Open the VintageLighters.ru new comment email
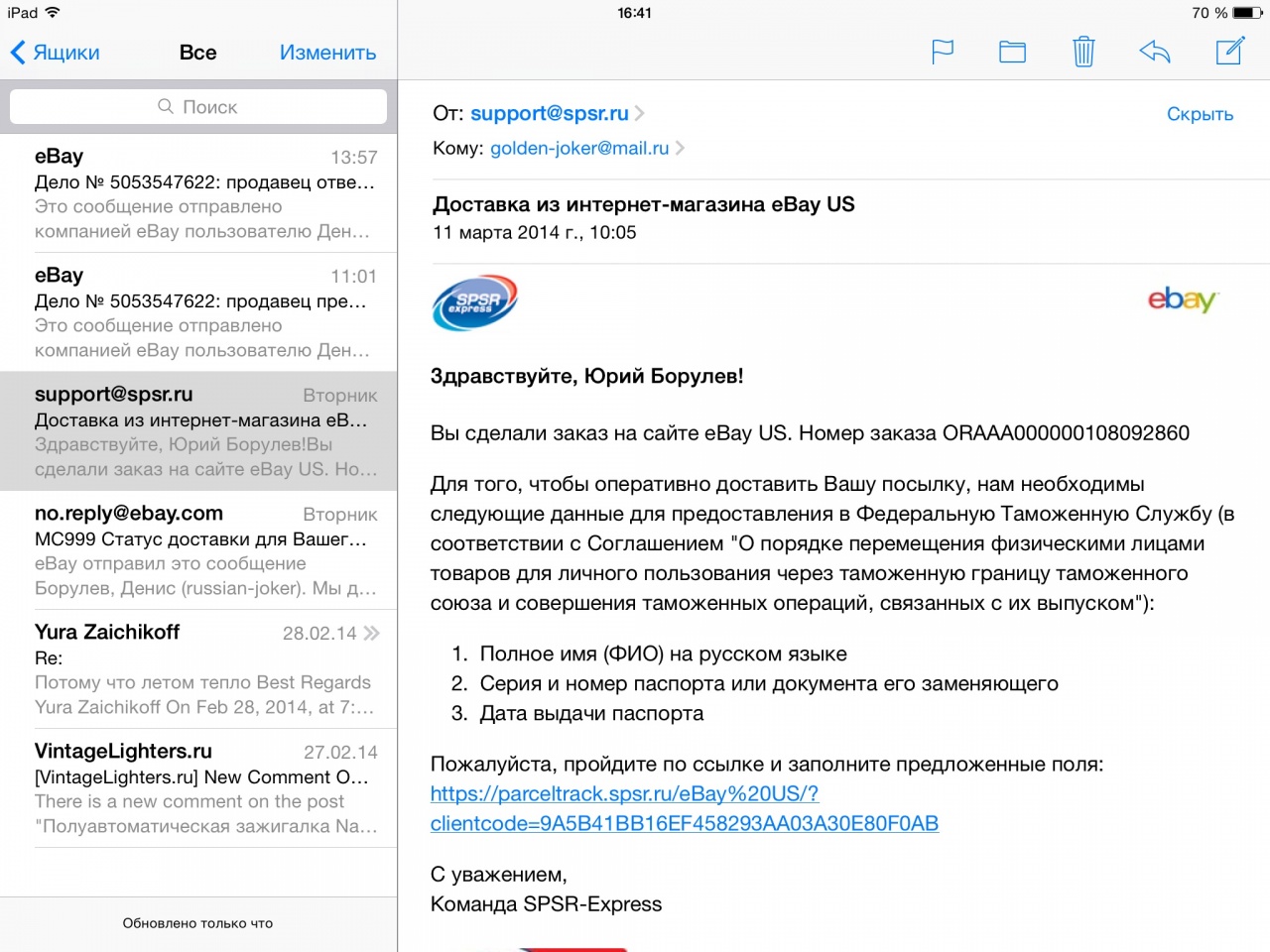Image resolution: width=1270 pixels, height=952 pixels. tap(198, 788)
